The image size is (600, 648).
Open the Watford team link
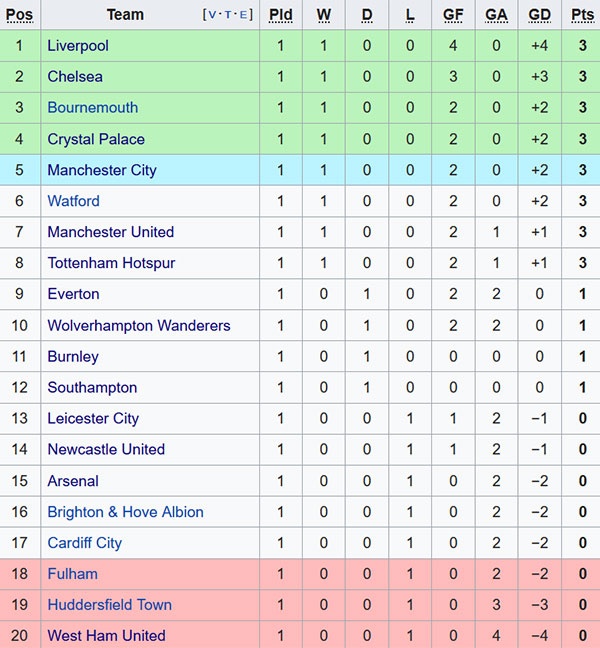[74, 201]
